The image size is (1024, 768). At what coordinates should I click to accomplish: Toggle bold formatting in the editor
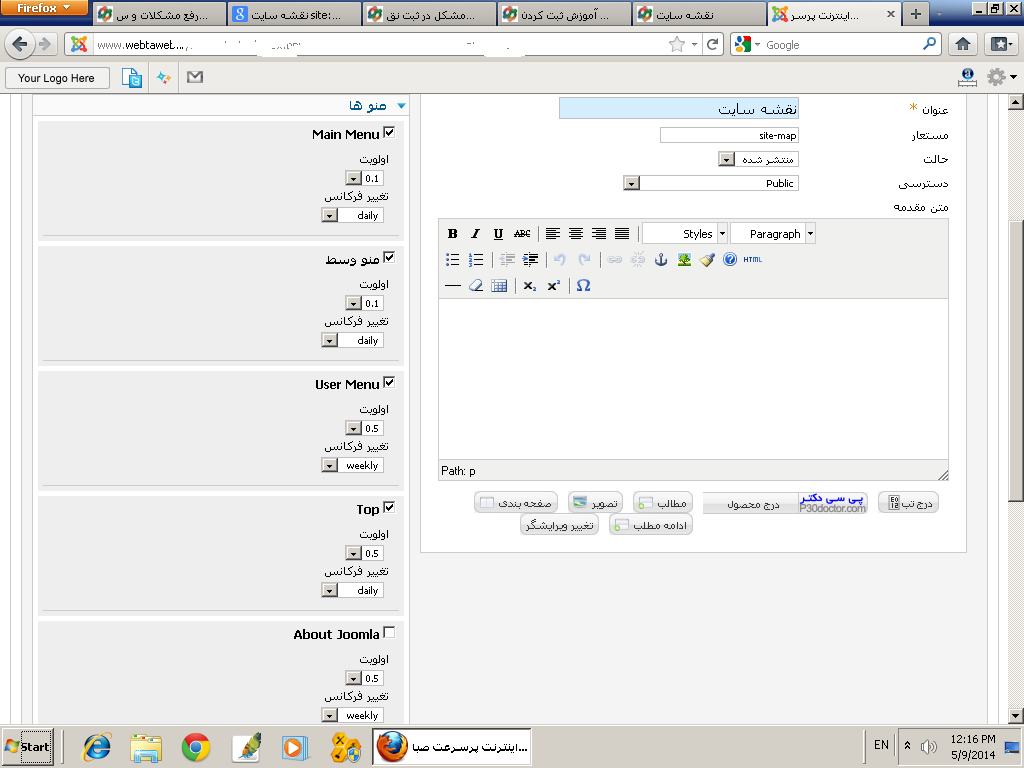[x=453, y=234]
